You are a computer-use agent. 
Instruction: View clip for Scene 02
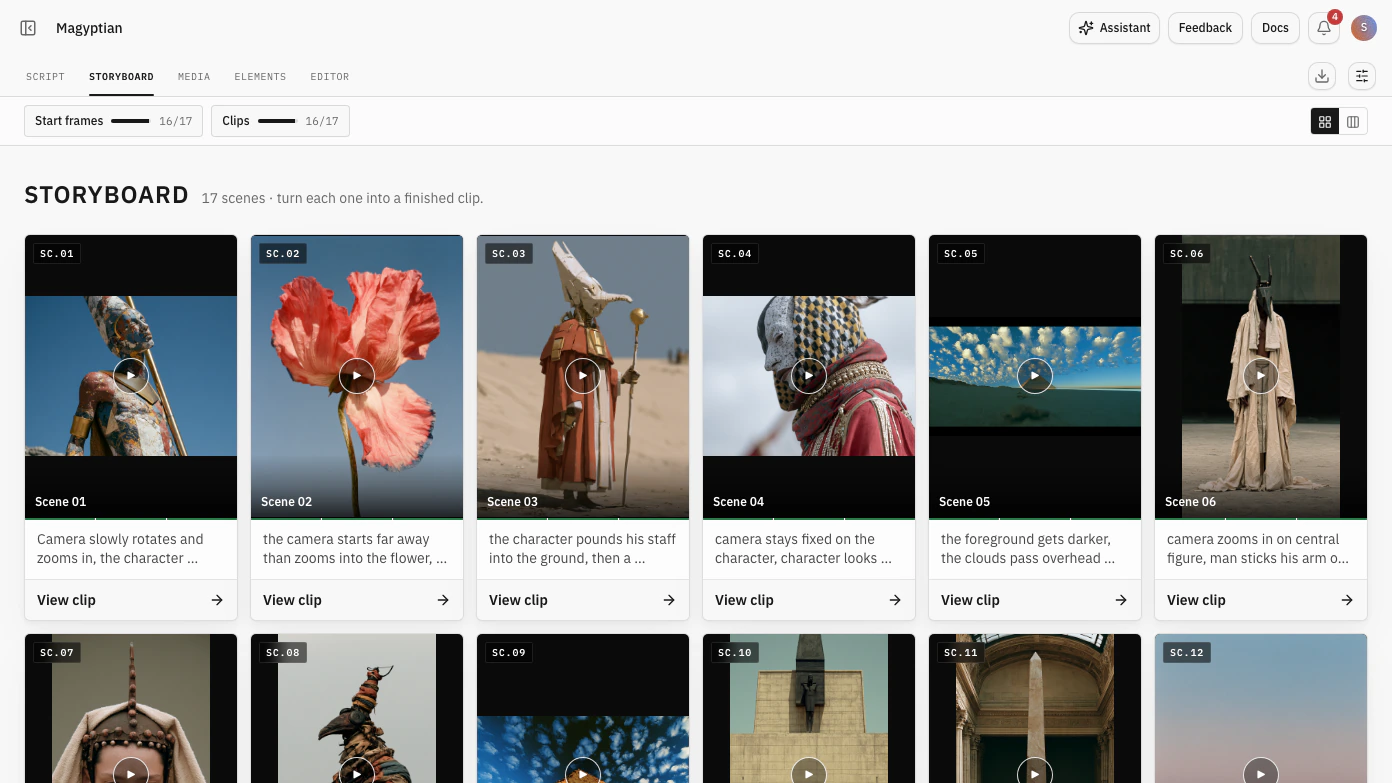pyautogui.click(x=357, y=600)
